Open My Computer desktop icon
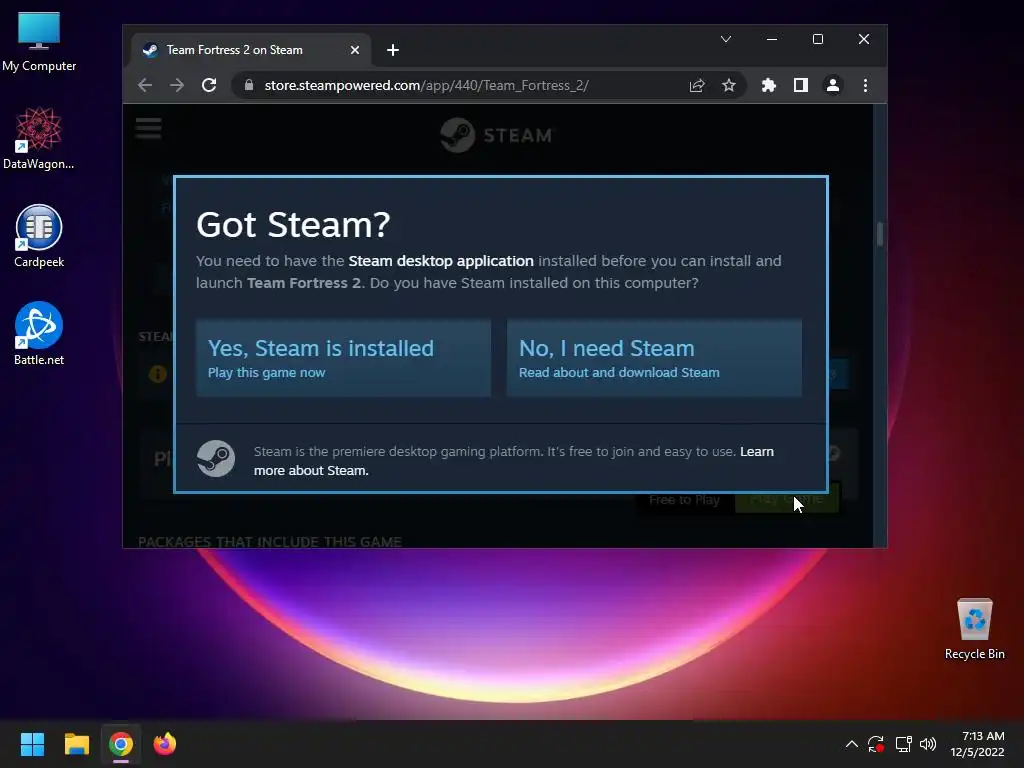This screenshot has width=1024, height=768. coord(39,42)
